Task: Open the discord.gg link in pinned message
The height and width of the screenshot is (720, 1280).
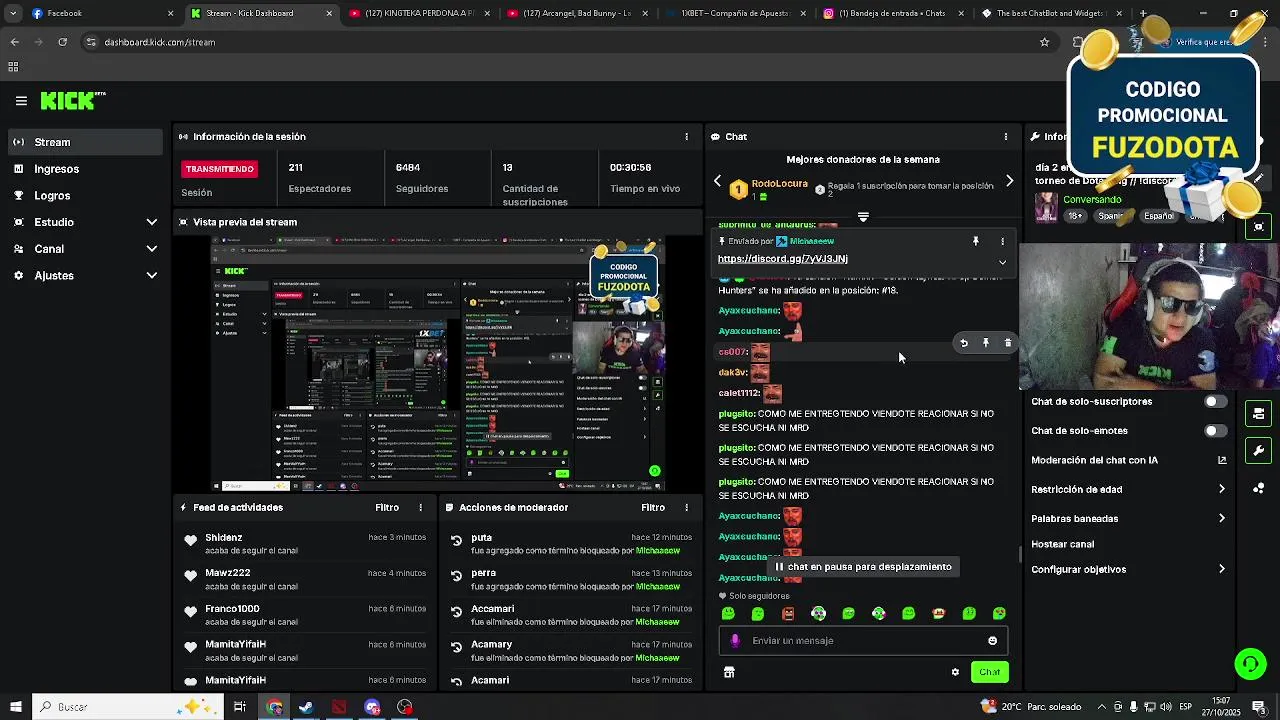Action: (782, 259)
